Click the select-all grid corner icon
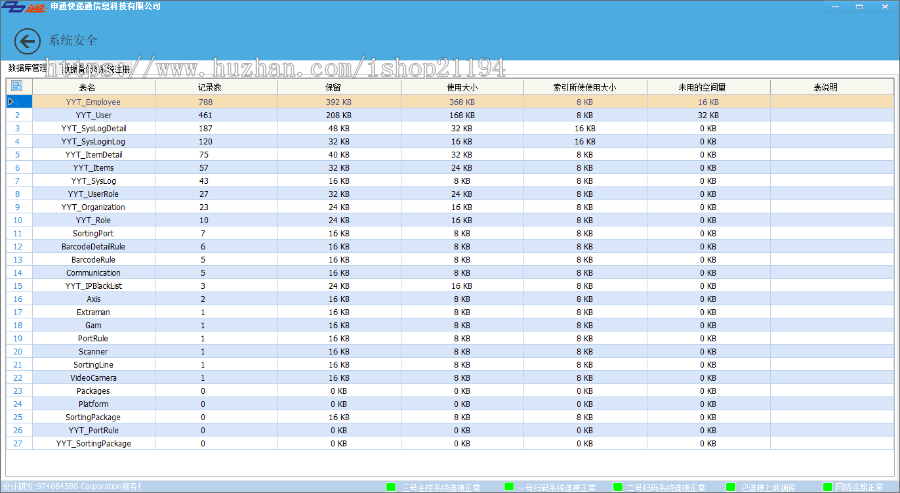 point(16,87)
